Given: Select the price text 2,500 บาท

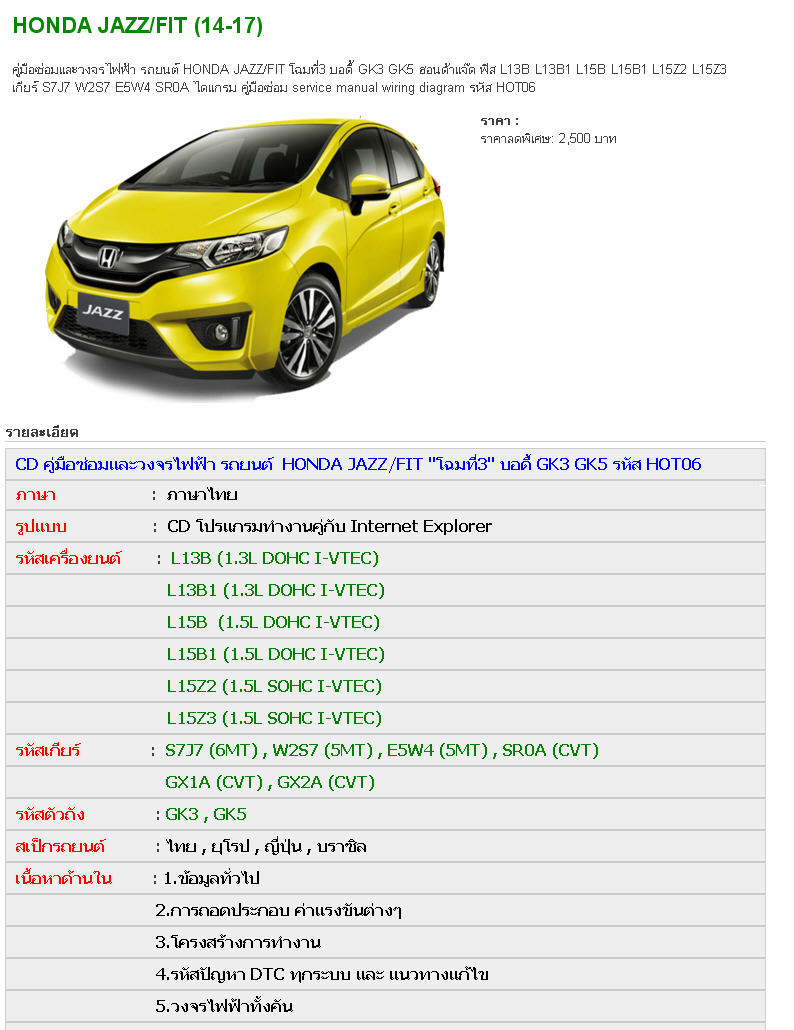Looking at the screenshot, I should point(587,139).
